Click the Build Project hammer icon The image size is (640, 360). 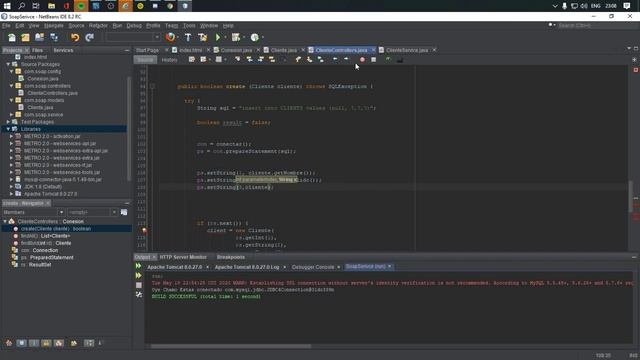(188, 38)
